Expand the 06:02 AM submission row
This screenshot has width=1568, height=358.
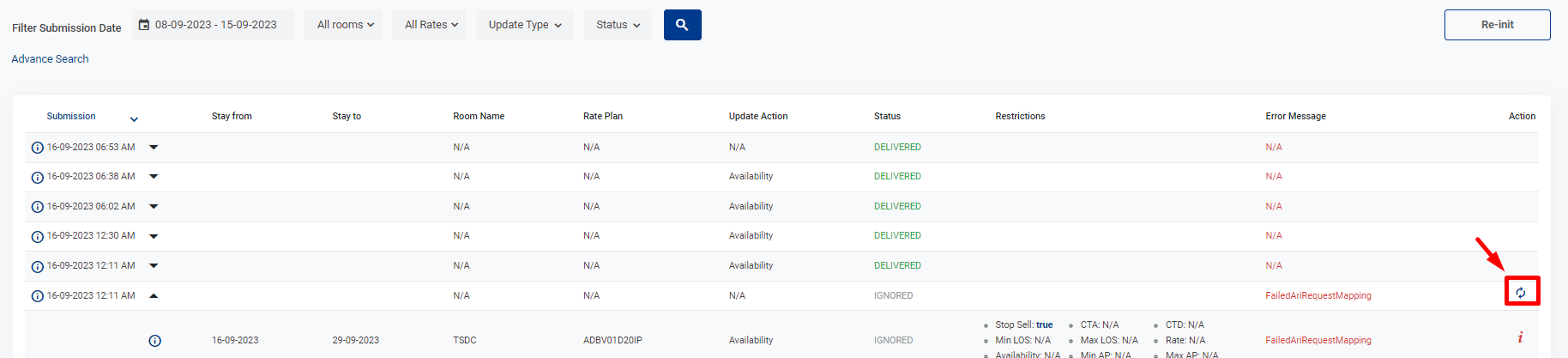coord(154,207)
